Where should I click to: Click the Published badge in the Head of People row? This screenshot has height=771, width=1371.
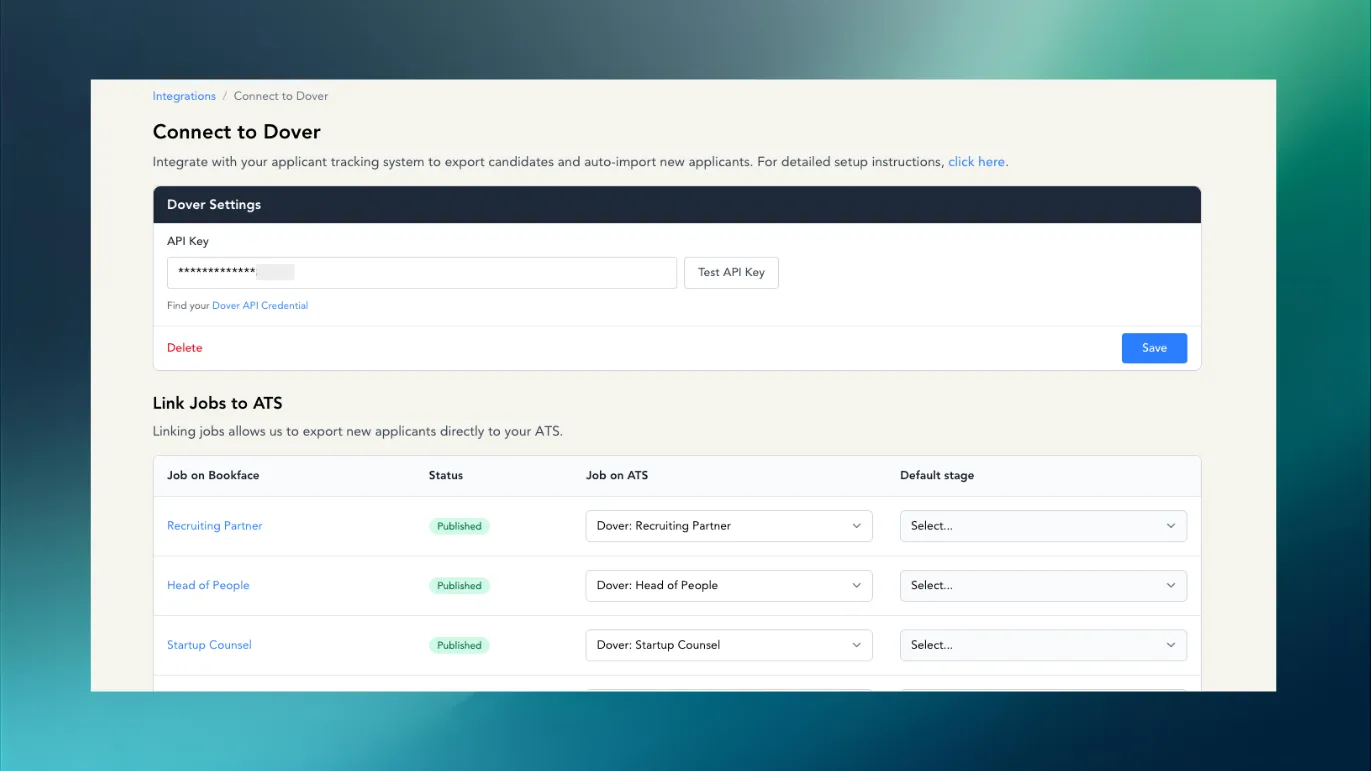coord(459,586)
